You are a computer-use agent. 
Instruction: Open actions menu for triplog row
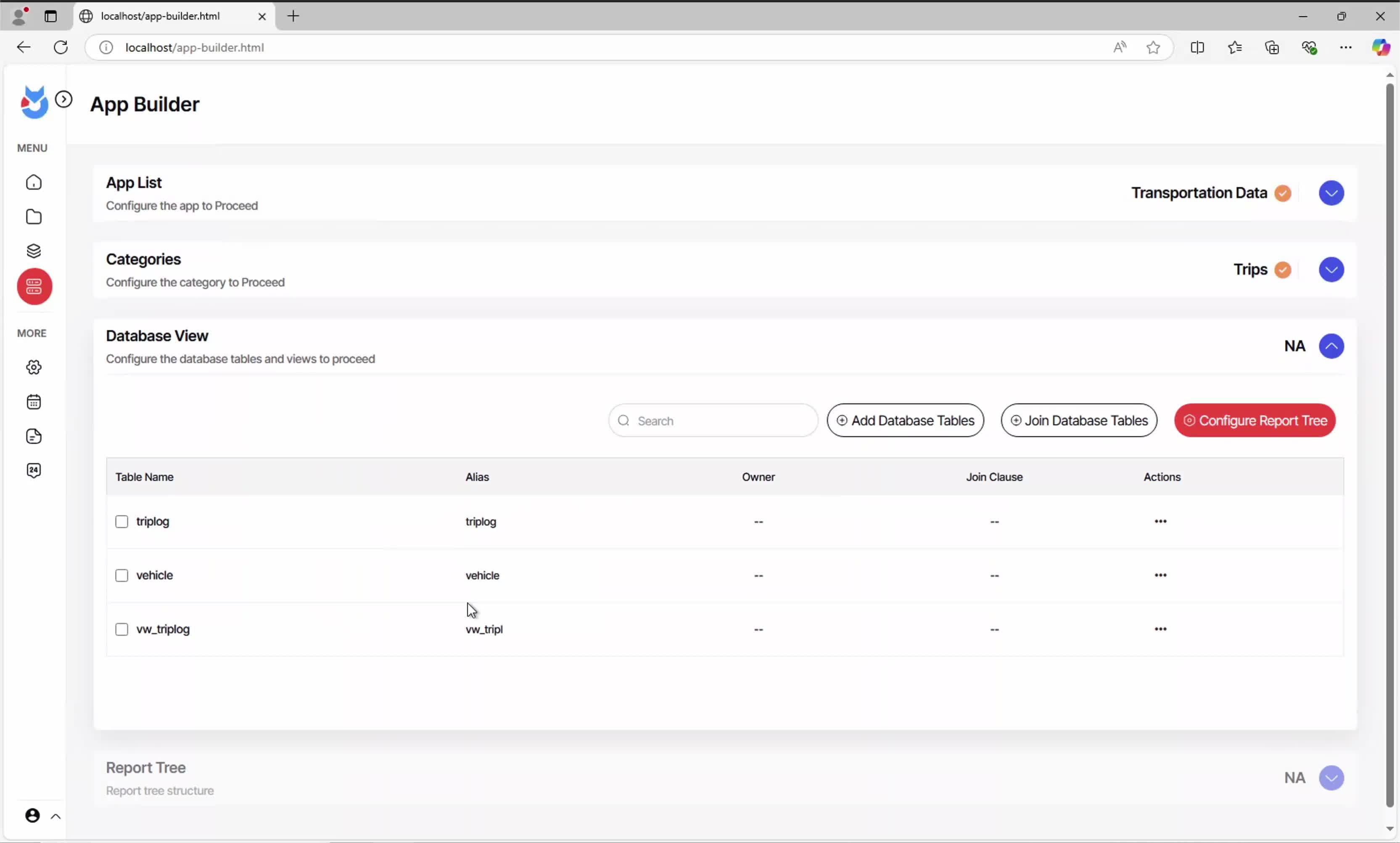tap(1160, 522)
